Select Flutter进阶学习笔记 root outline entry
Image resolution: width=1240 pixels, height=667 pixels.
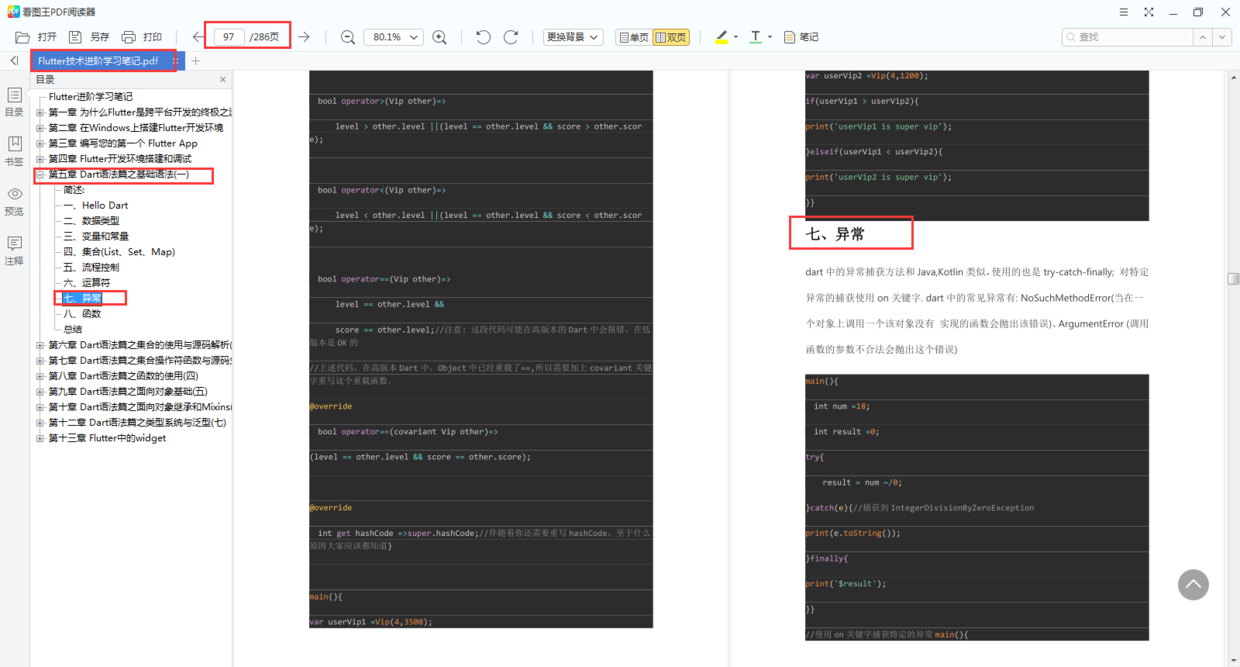90,97
